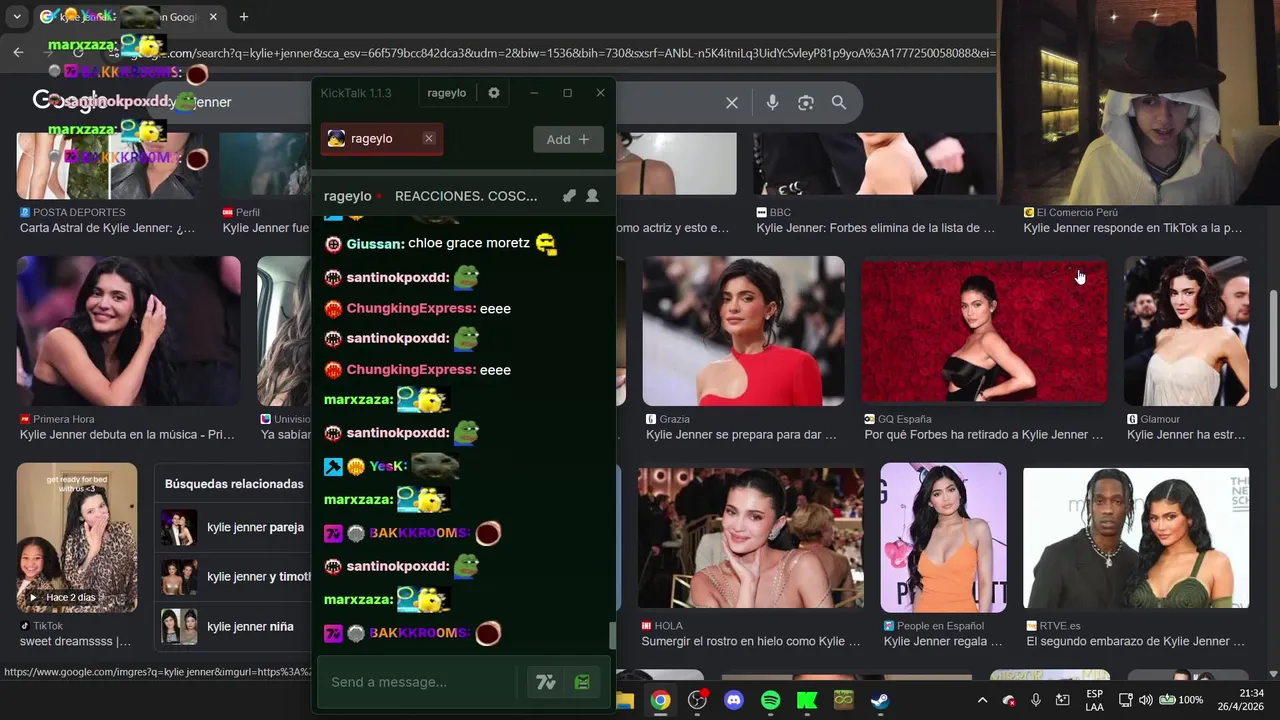Open 'kylie jenner pareja' related search
The image size is (1280, 720).
tap(232, 527)
